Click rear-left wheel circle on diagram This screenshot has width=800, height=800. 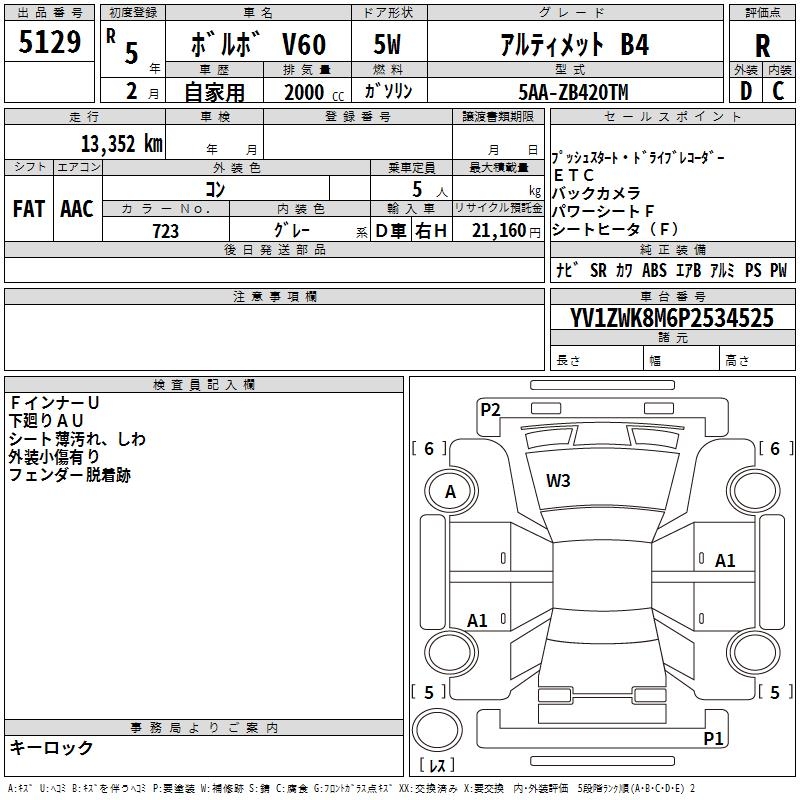451,653
